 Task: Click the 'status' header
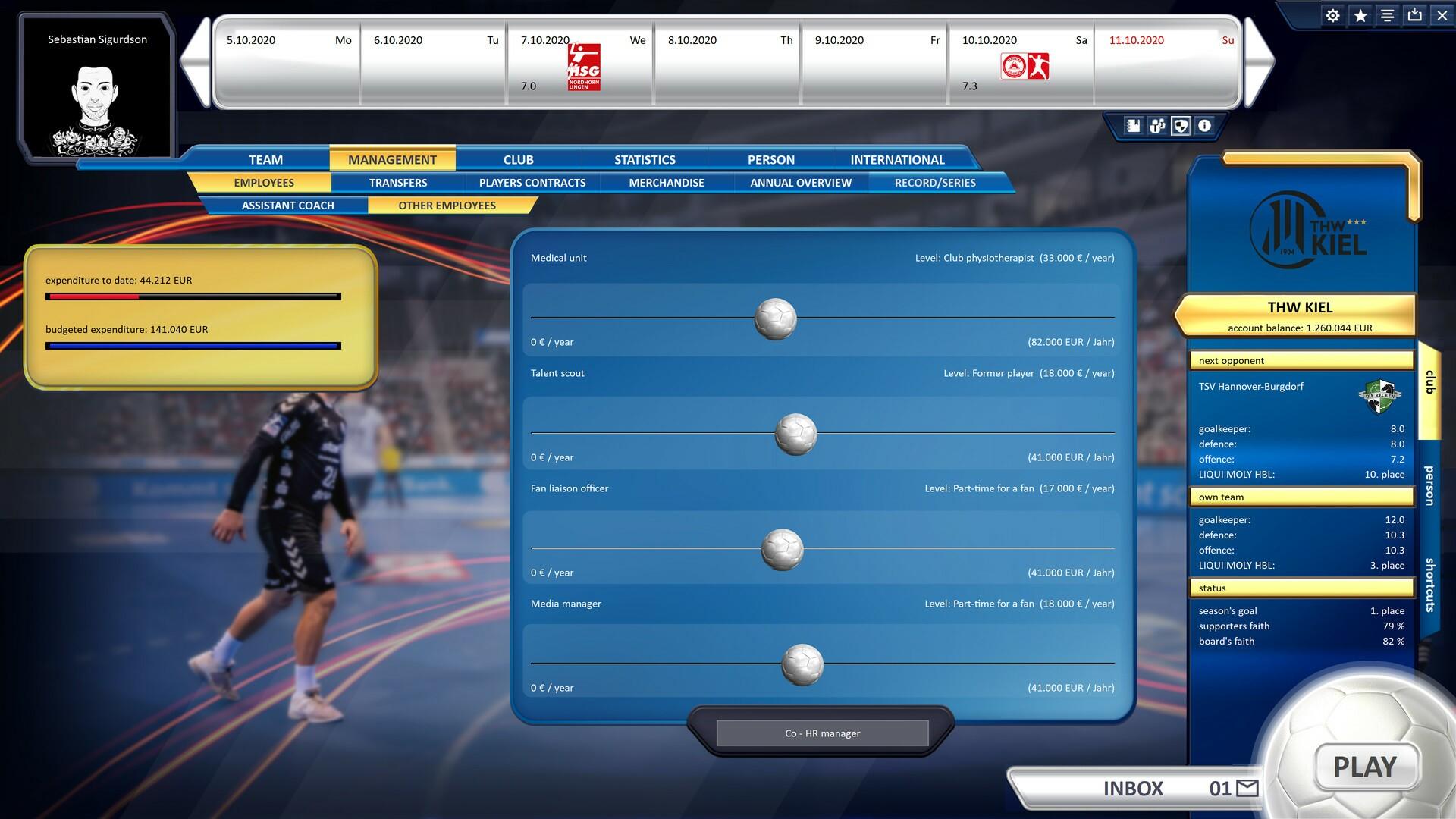(x=1301, y=588)
